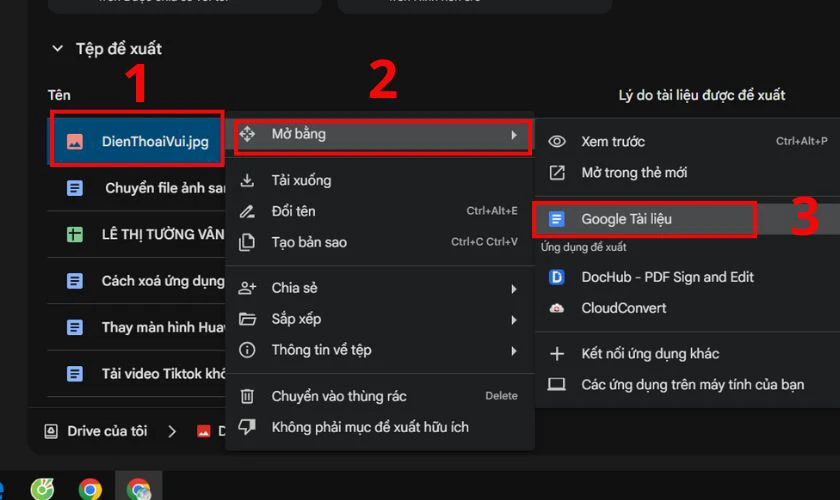Open the file with Google Tài liệu
Viewport: 840px width, 500px height.
pos(688,219)
